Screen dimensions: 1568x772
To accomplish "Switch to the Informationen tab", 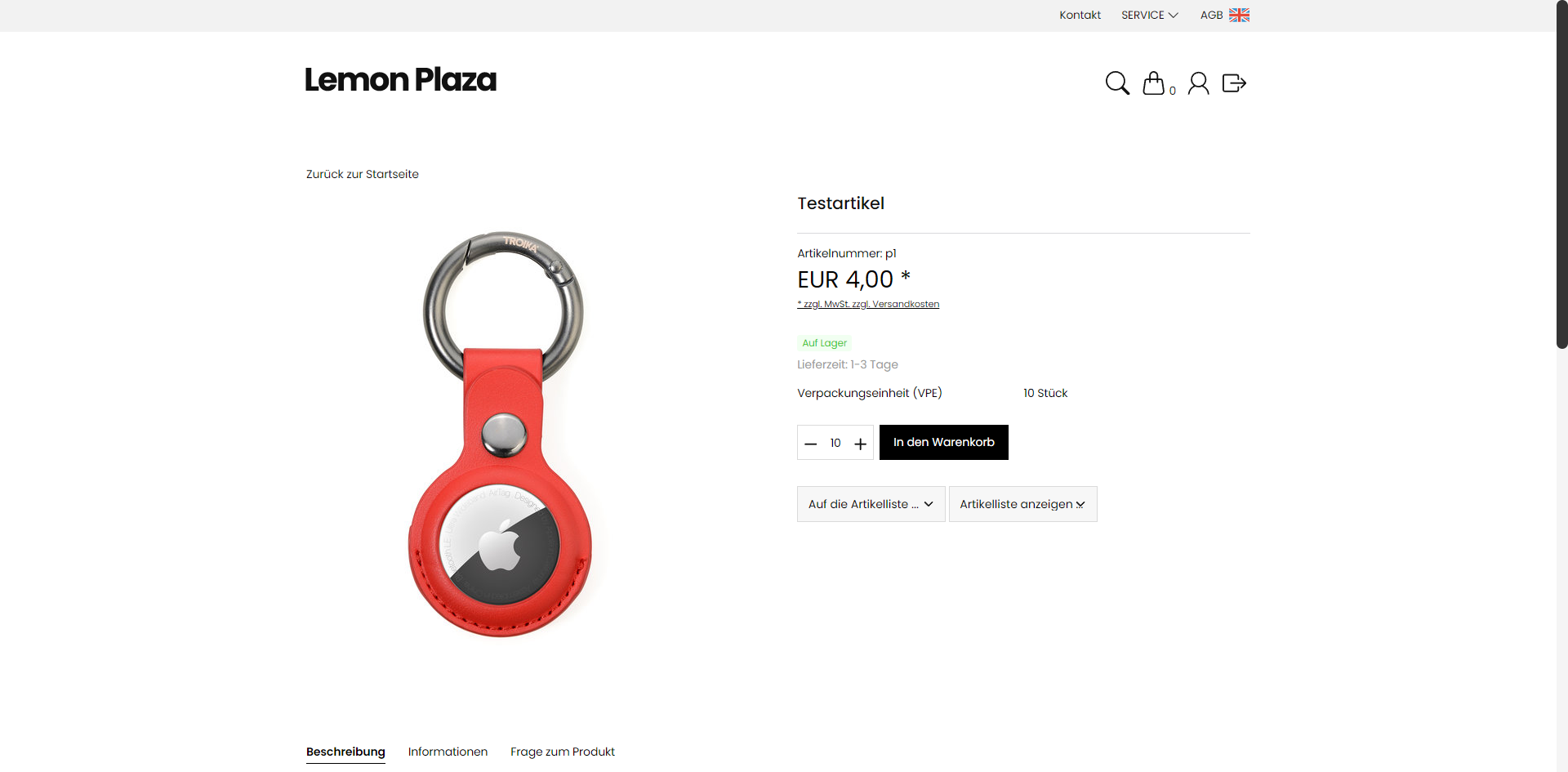I will (448, 752).
